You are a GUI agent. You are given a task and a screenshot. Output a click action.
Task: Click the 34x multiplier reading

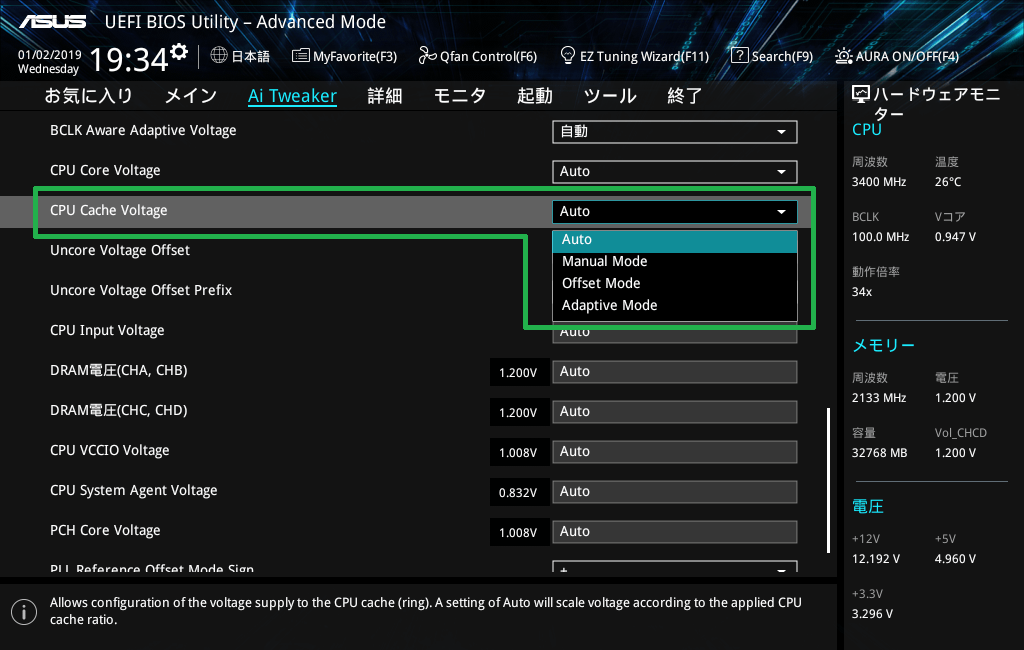[x=862, y=292]
